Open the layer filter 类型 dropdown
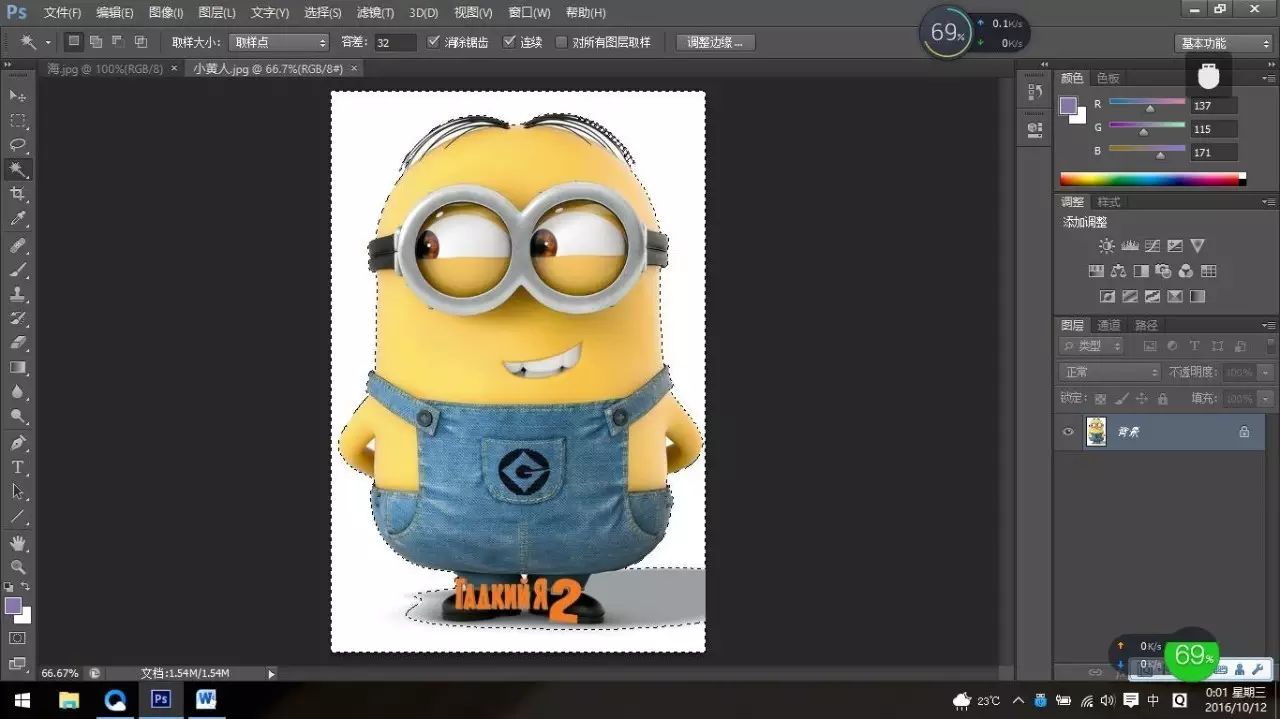This screenshot has width=1280, height=719. 1091,346
